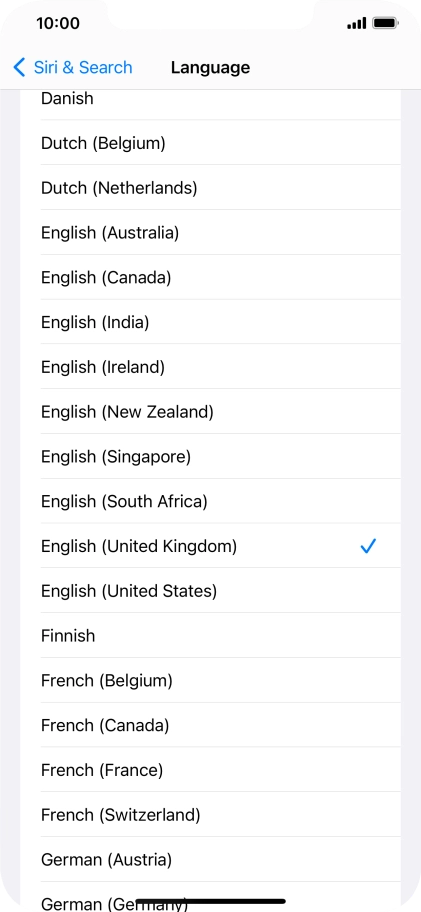
Task: Tap the battery icon in status bar
Action: coord(385,23)
